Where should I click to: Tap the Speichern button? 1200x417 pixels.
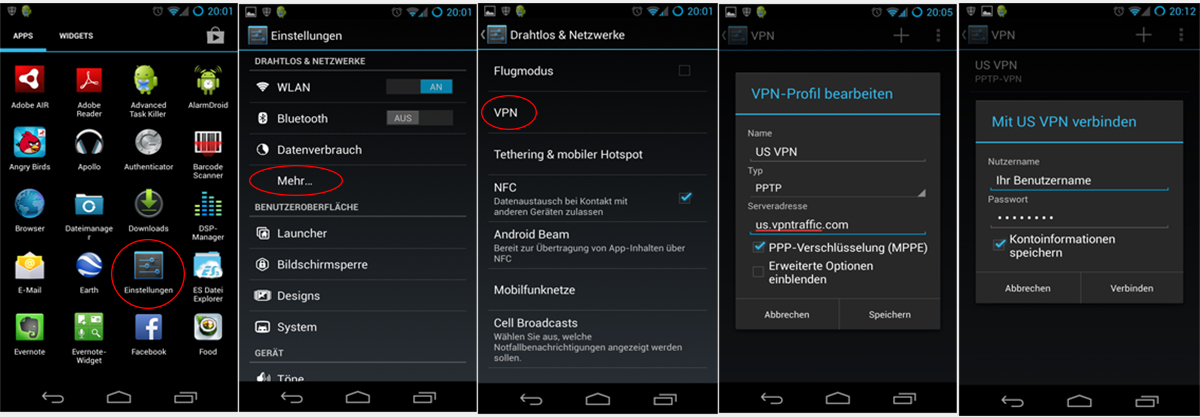tap(889, 314)
